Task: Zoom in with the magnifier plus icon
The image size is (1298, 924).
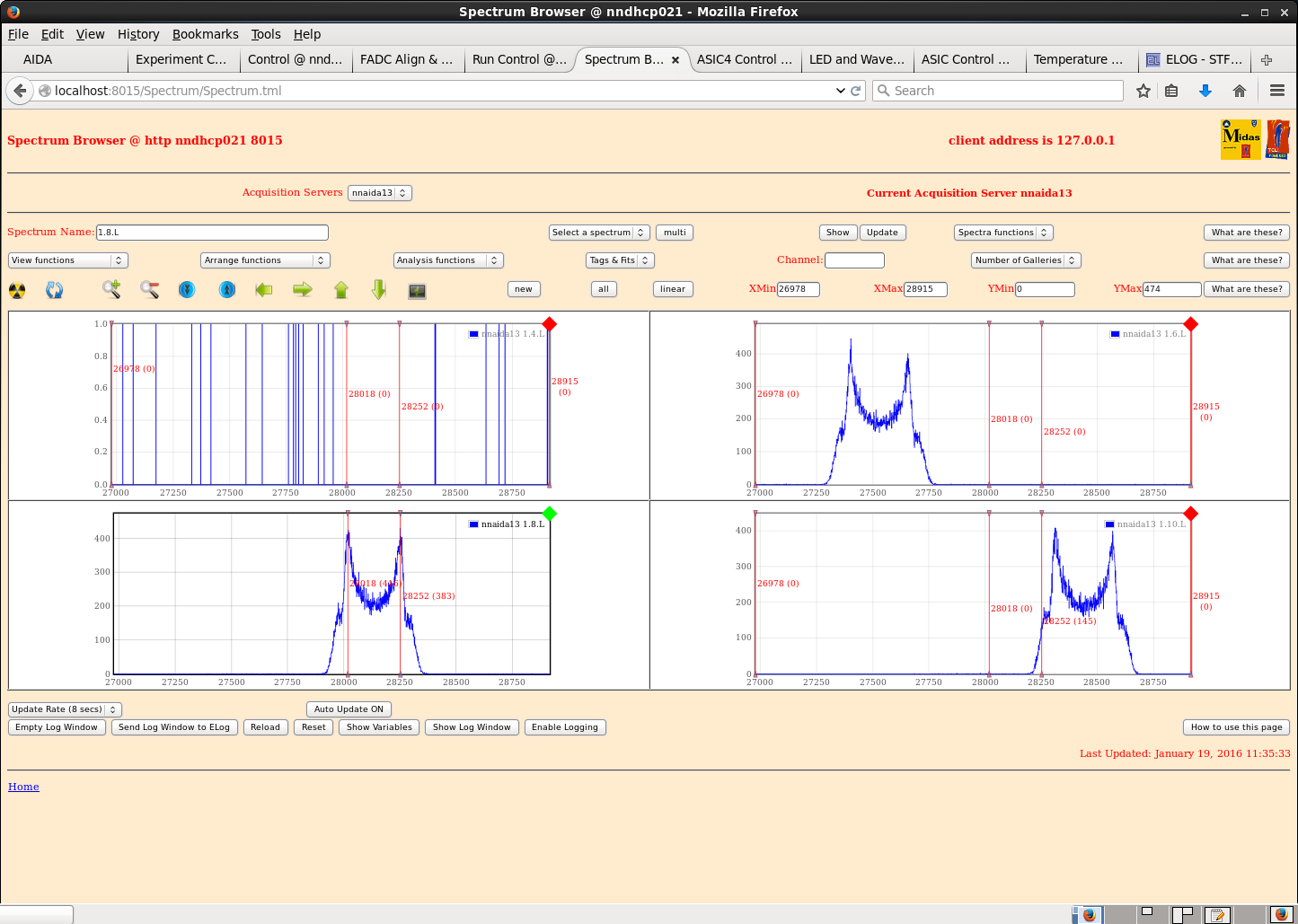Action: tap(111, 289)
